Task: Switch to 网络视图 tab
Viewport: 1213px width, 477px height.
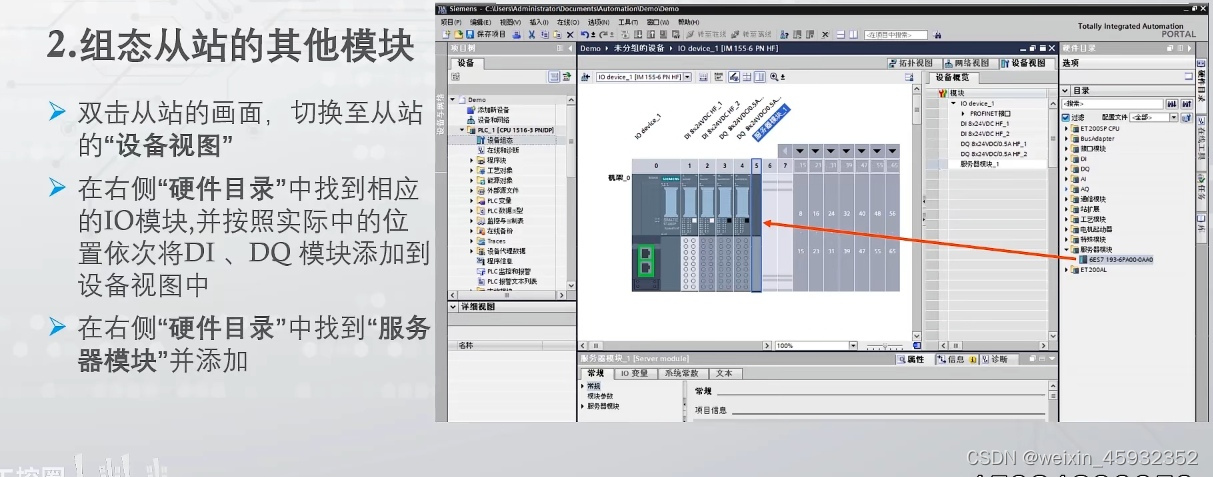Action: [x=969, y=63]
